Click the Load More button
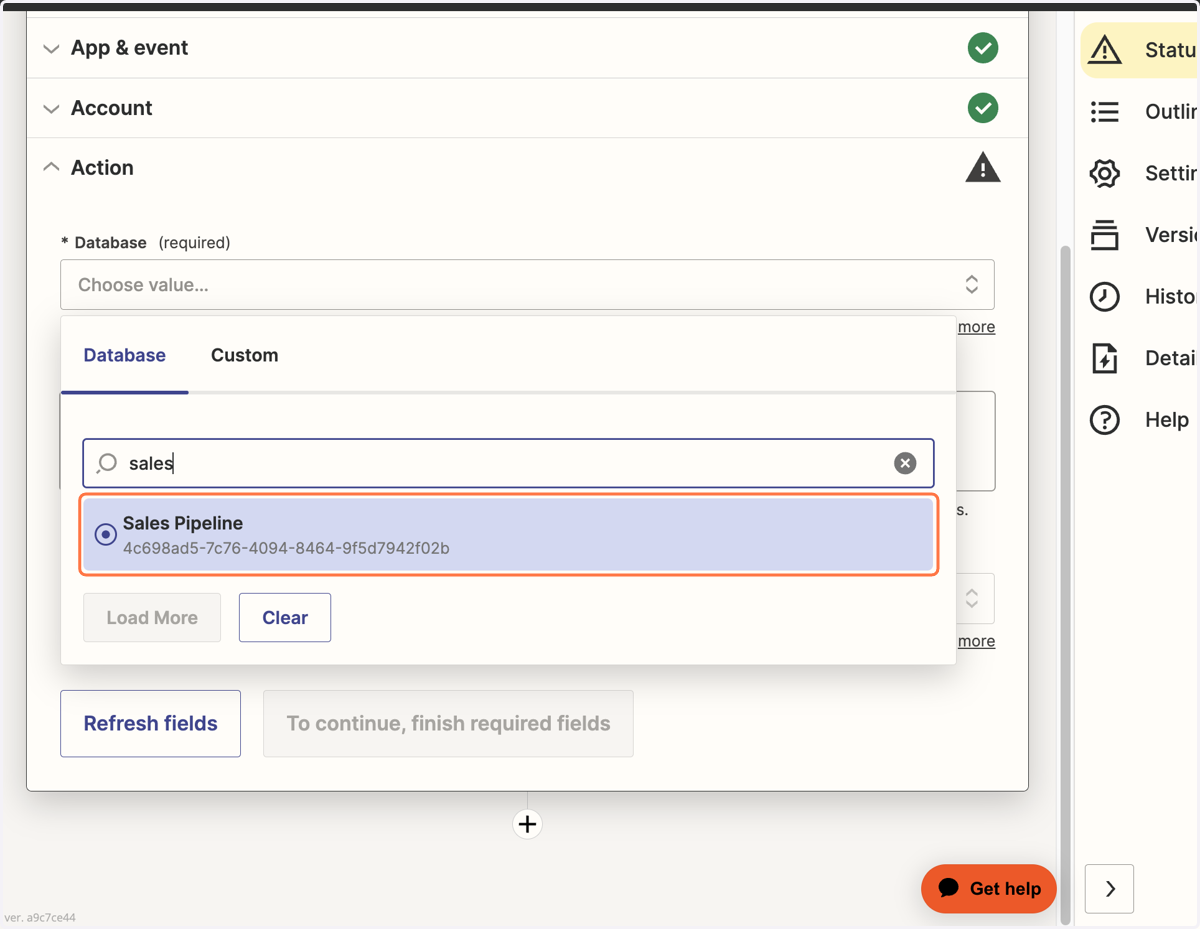The height and width of the screenshot is (929, 1200). [152, 617]
